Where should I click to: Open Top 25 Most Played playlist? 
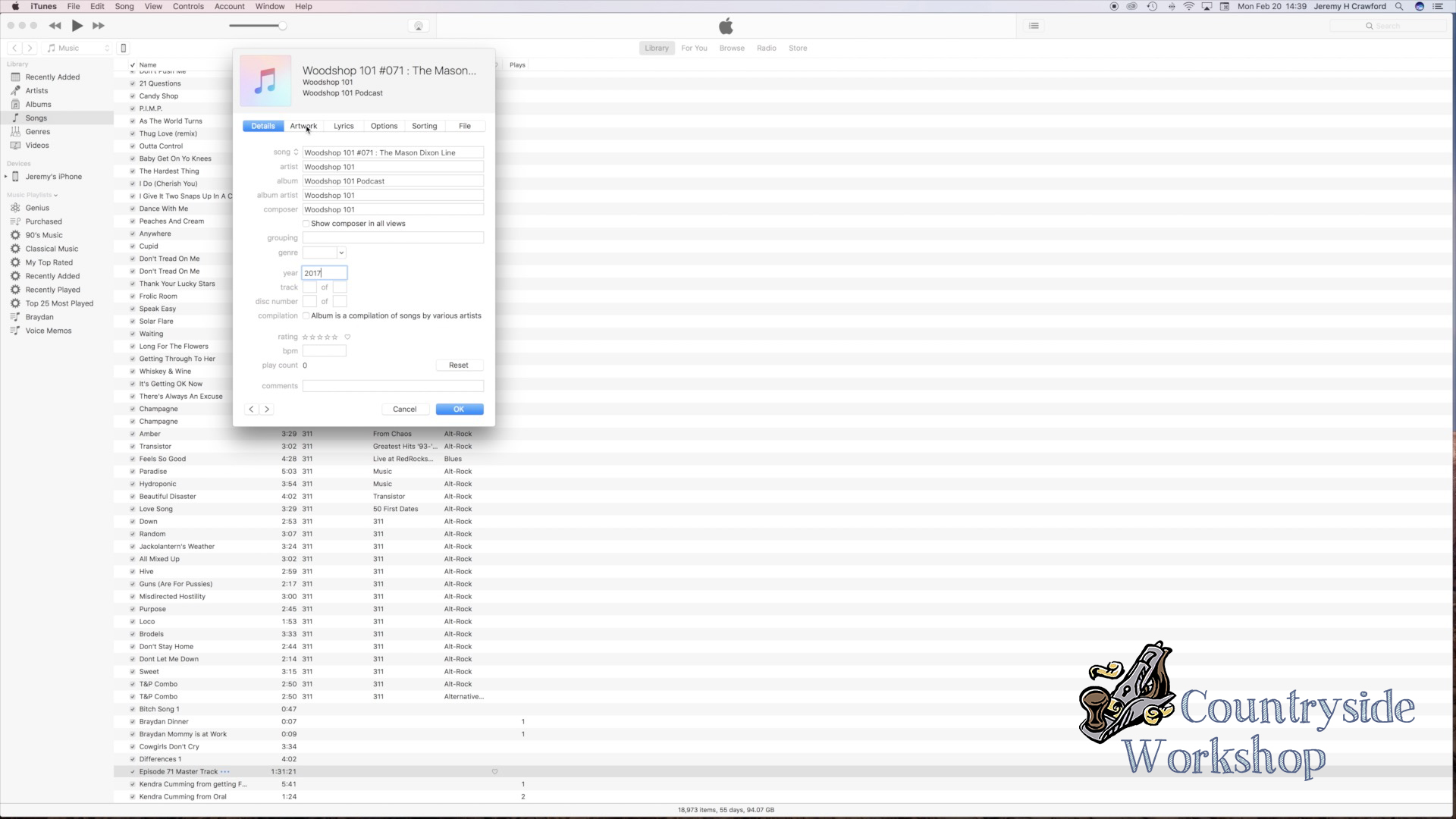59,303
